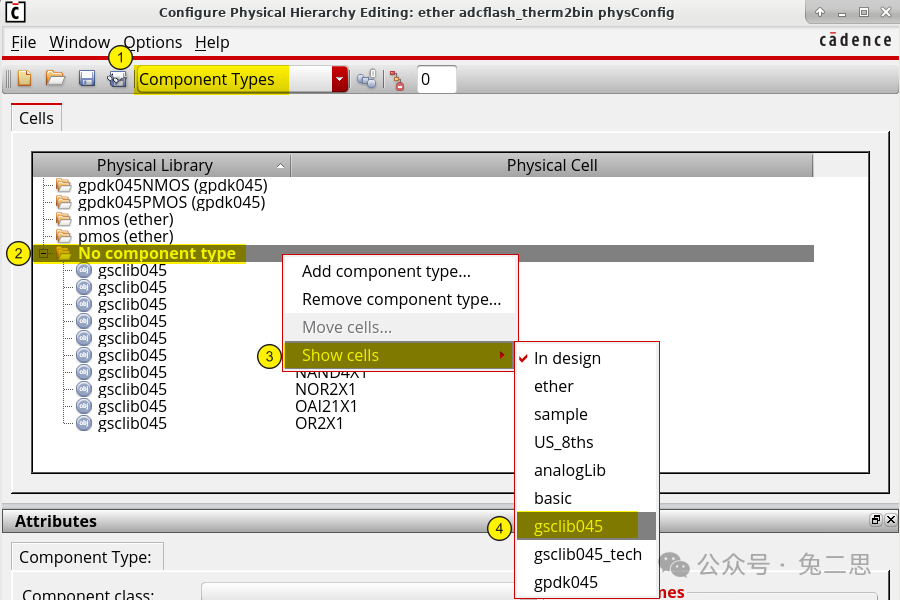Select gpdk045PMOS (gpdk045) folder row

[x=171, y=203]
